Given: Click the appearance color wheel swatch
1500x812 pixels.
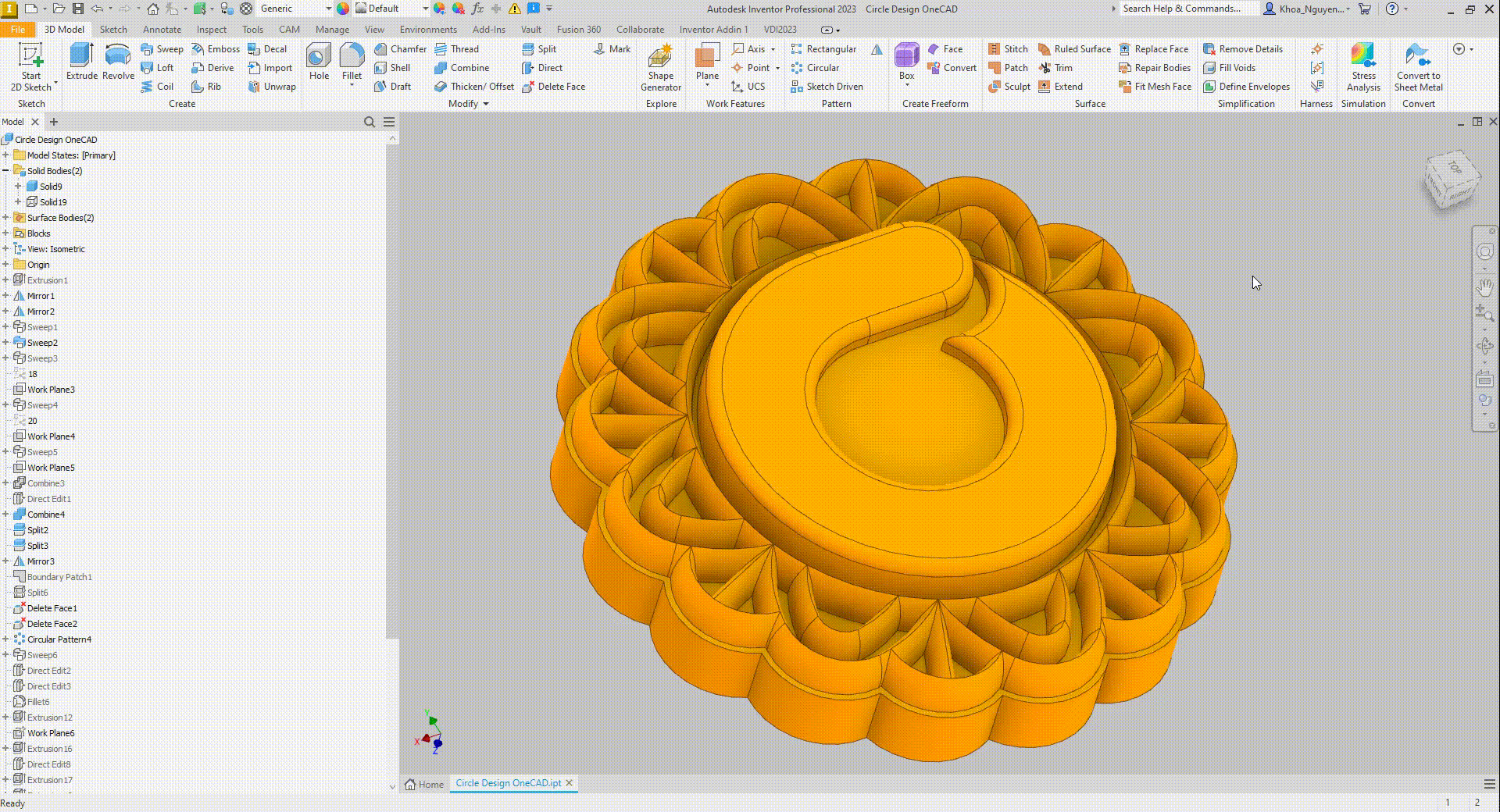Looking at the screenshot, I should tap(342, 9).
